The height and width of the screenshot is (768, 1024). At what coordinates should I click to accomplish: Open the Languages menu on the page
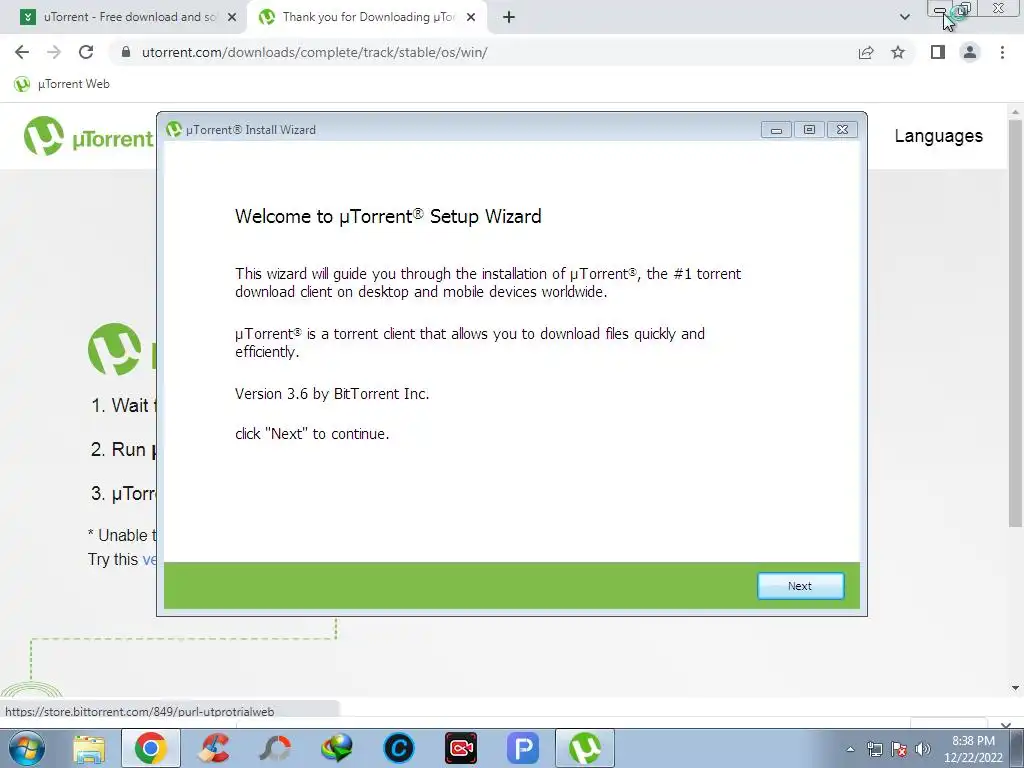[x=938, y=136]
